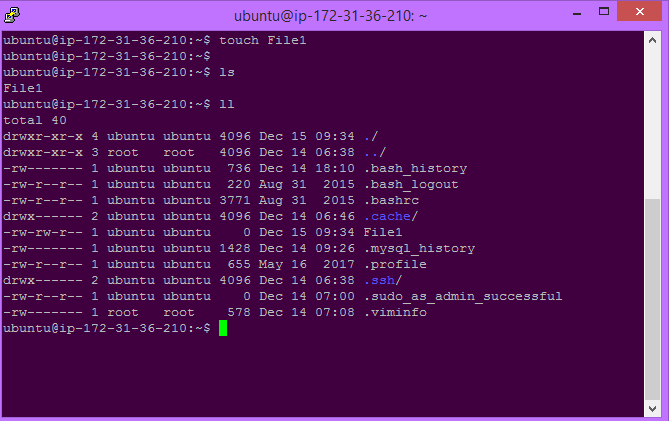669x421 pixels.
Task: Minimize the PuTTY terminal window
Action: pos(577,13)
